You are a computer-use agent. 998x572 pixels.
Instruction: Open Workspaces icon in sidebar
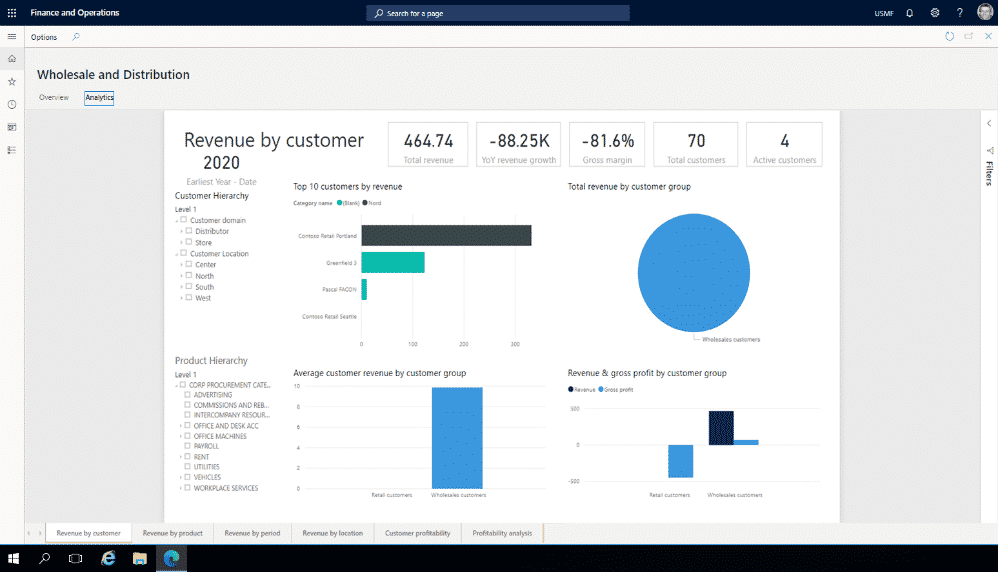(11, 127)
